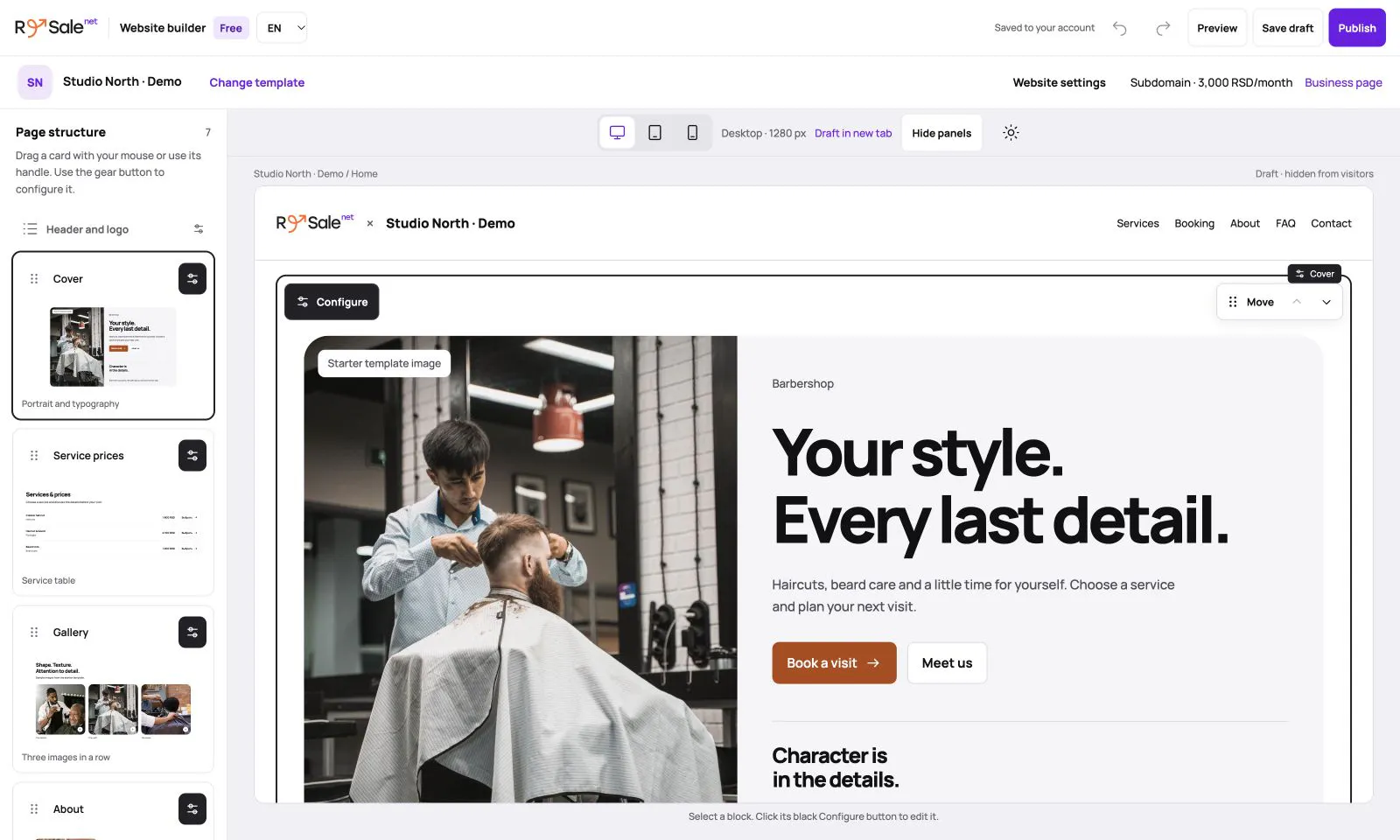Click Contact in site navigation
This screenshot has width=1400, height=840.
click(x=1331, y=223)
